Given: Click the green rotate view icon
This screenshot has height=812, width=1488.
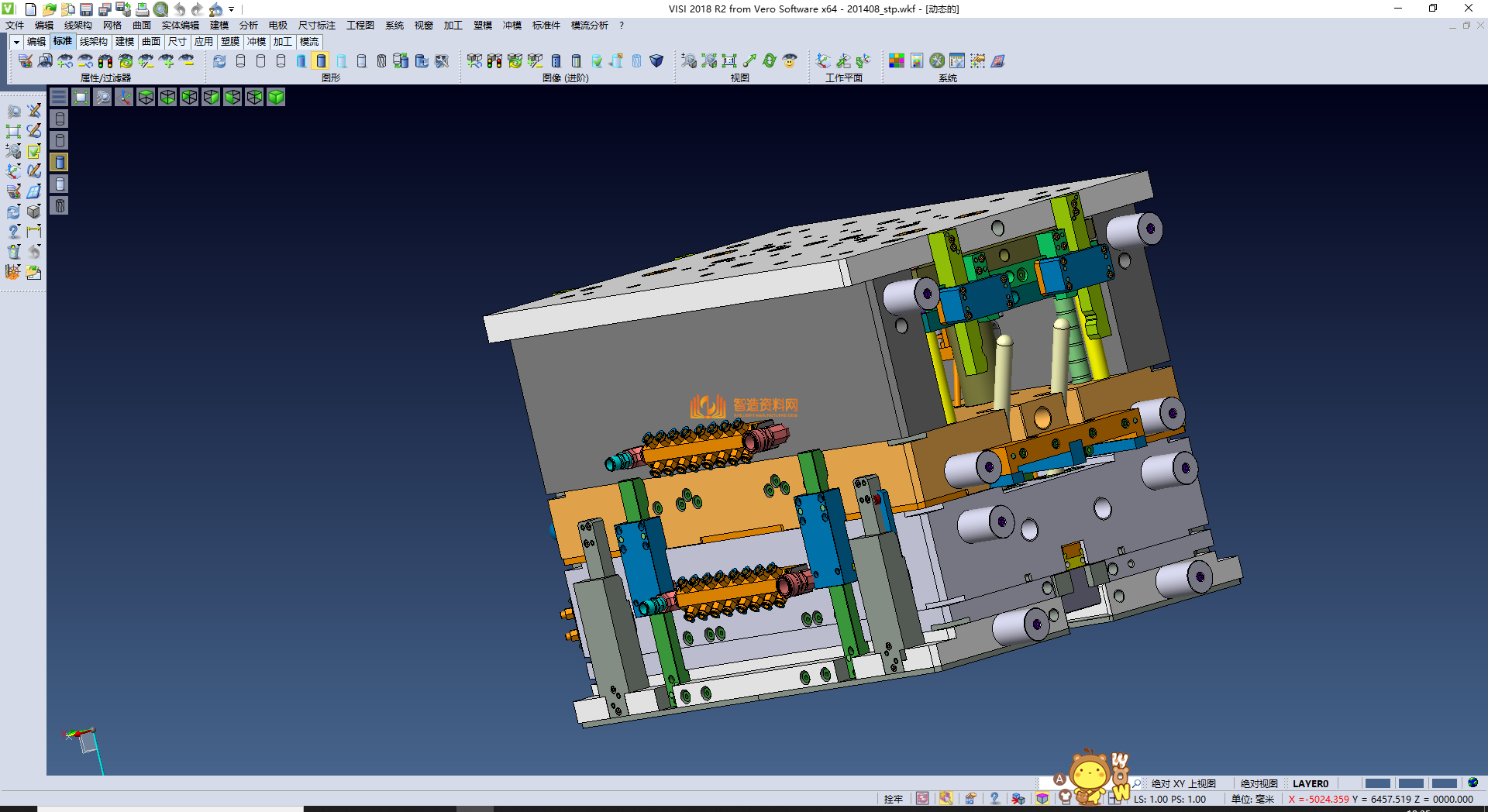Looking at the screenshot, I should click(769, 61).
